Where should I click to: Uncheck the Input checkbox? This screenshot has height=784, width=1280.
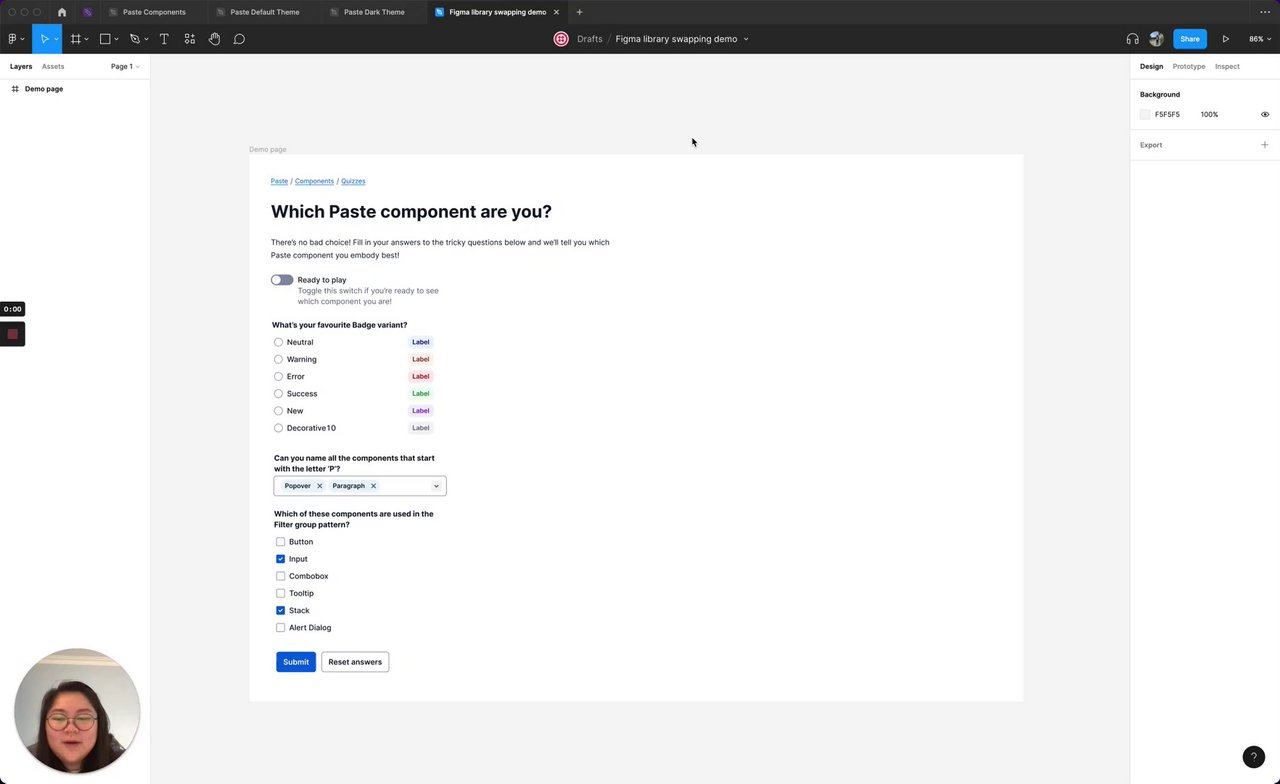coord(280,559)
